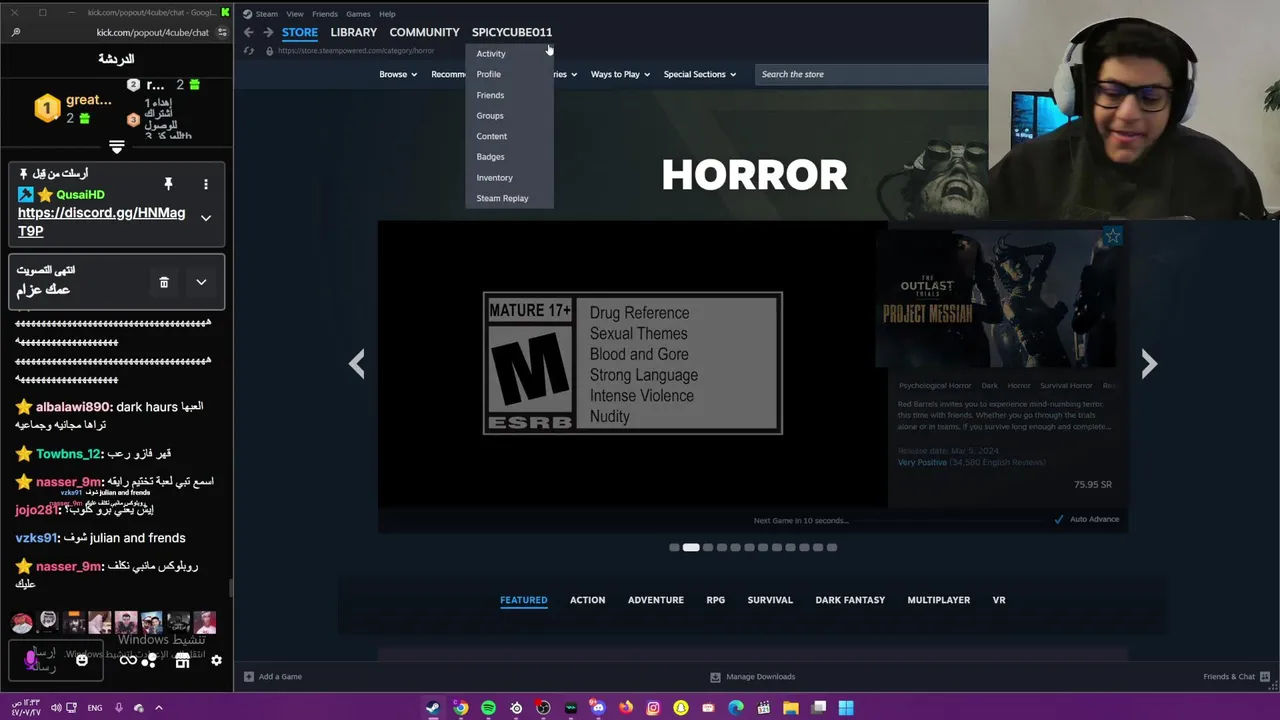Open Manage Downloads
This screenshot has width=1280, height=720.
753,677
